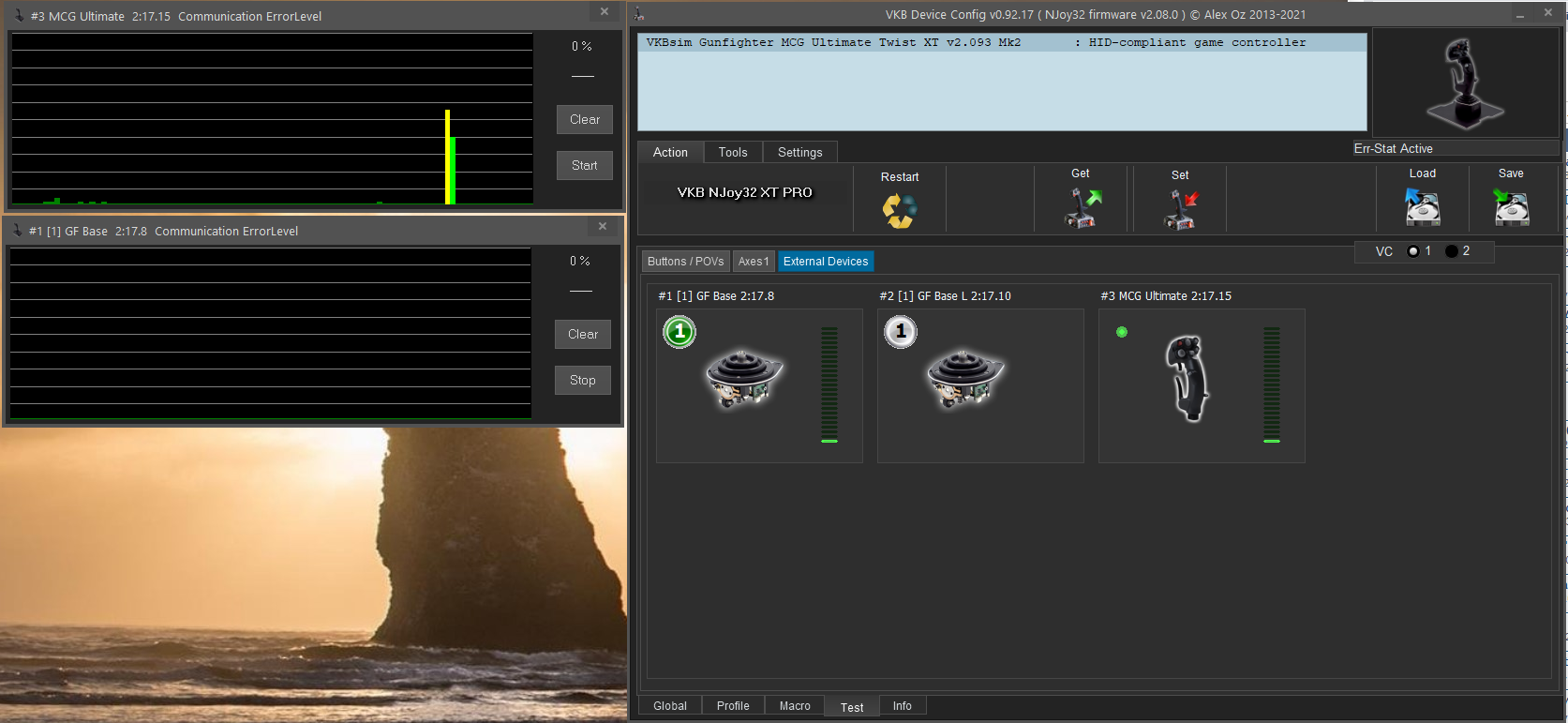Open the Macro bottom tab

pos(795,706)
